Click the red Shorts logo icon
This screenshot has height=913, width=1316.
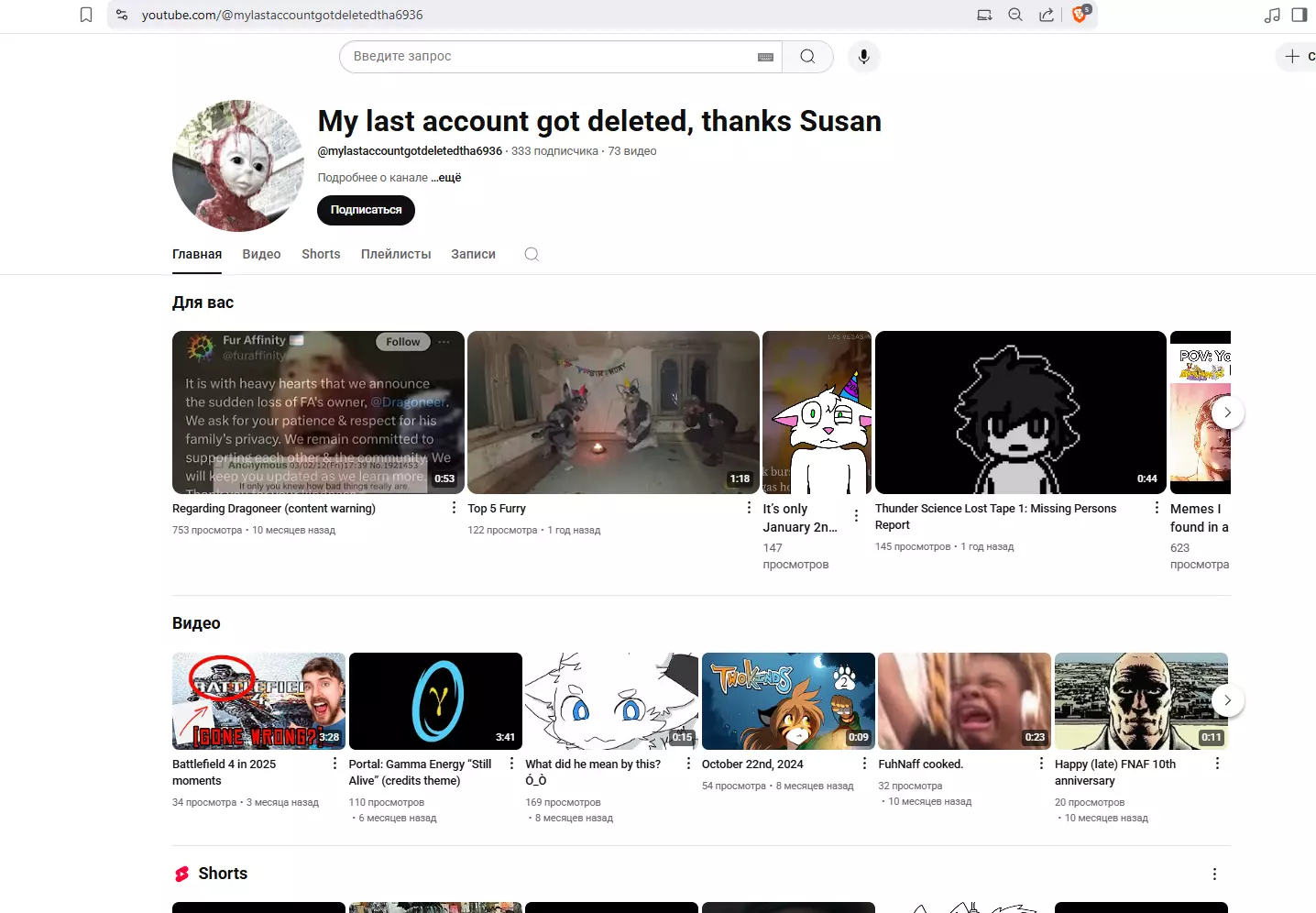(x=182, y=874)
